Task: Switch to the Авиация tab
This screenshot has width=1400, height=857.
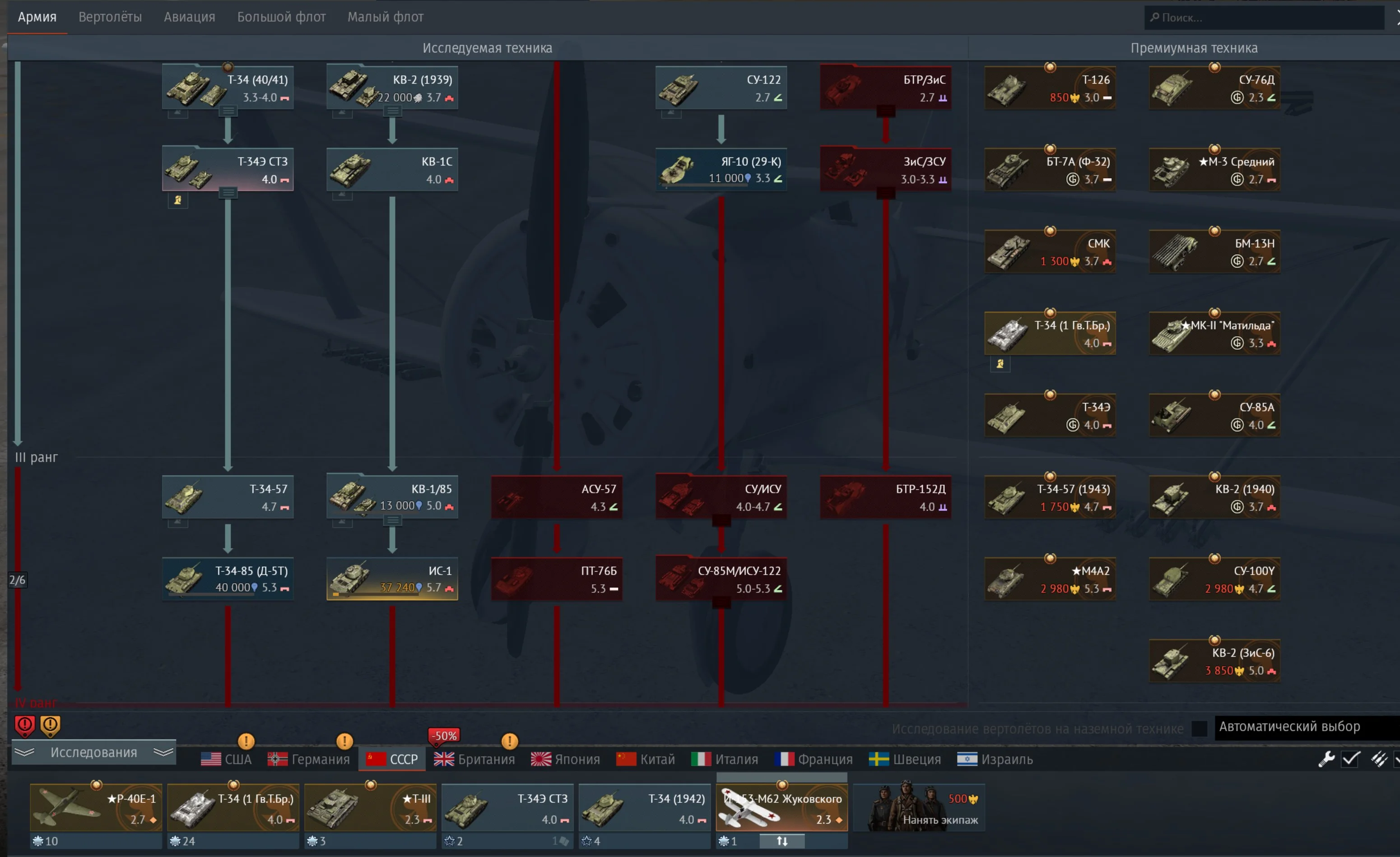Action: coord(189,17)
